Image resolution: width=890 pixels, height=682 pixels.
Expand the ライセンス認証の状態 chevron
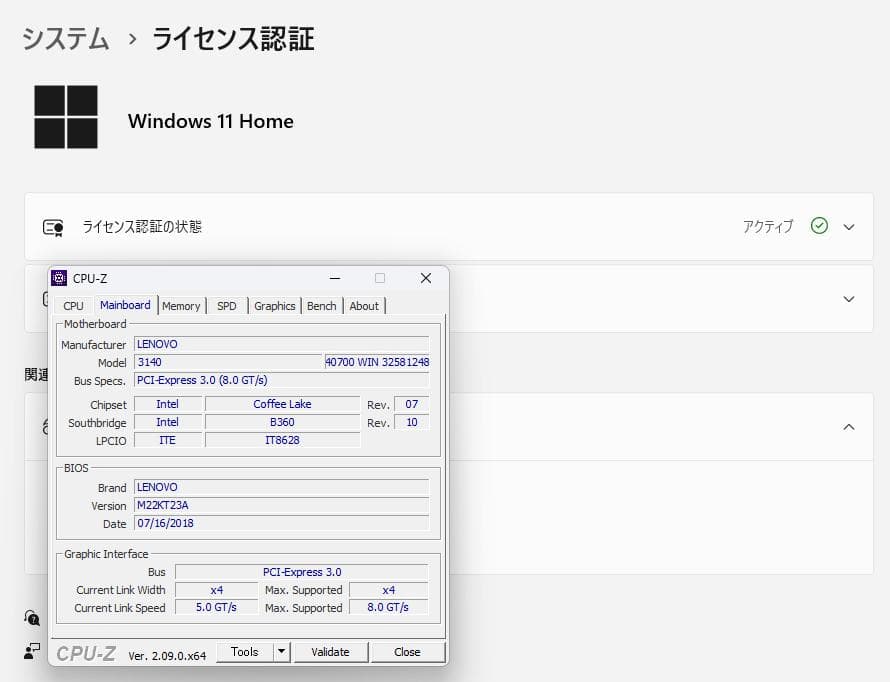point(848,226)
